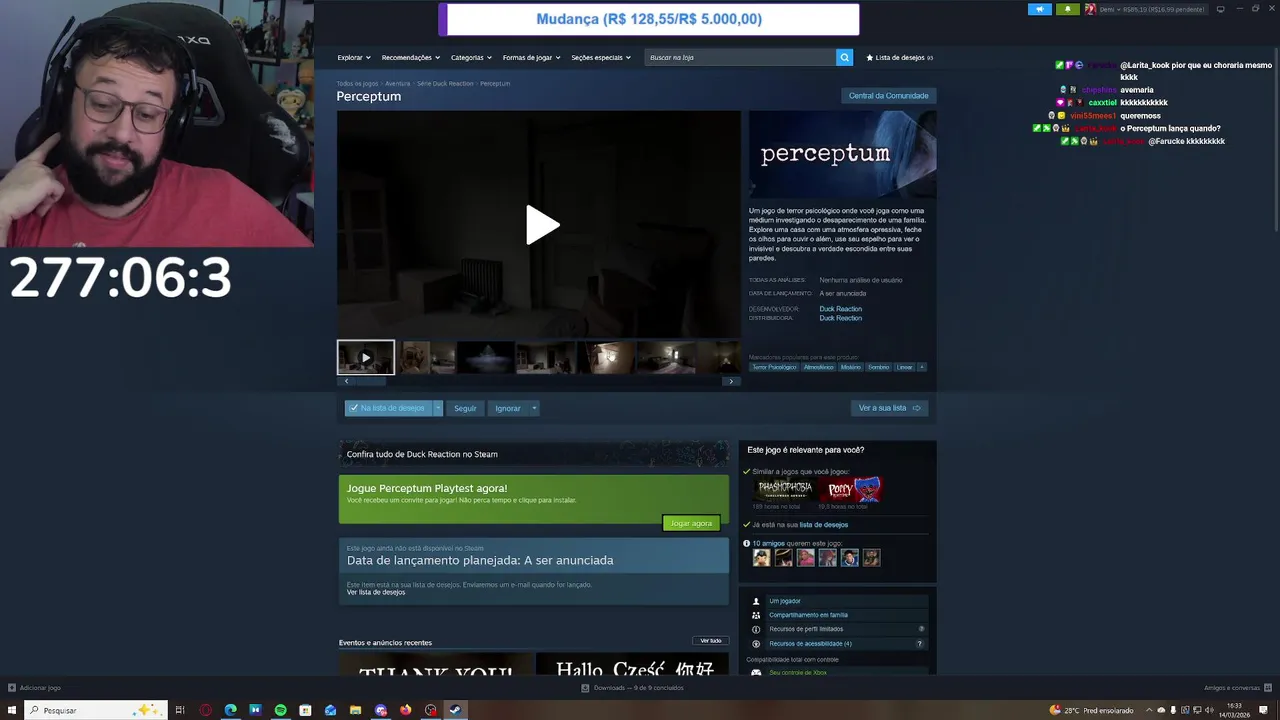Expand the Recomendações menu
This screenshot has height=720, width=1280.
tap(411, 58)
